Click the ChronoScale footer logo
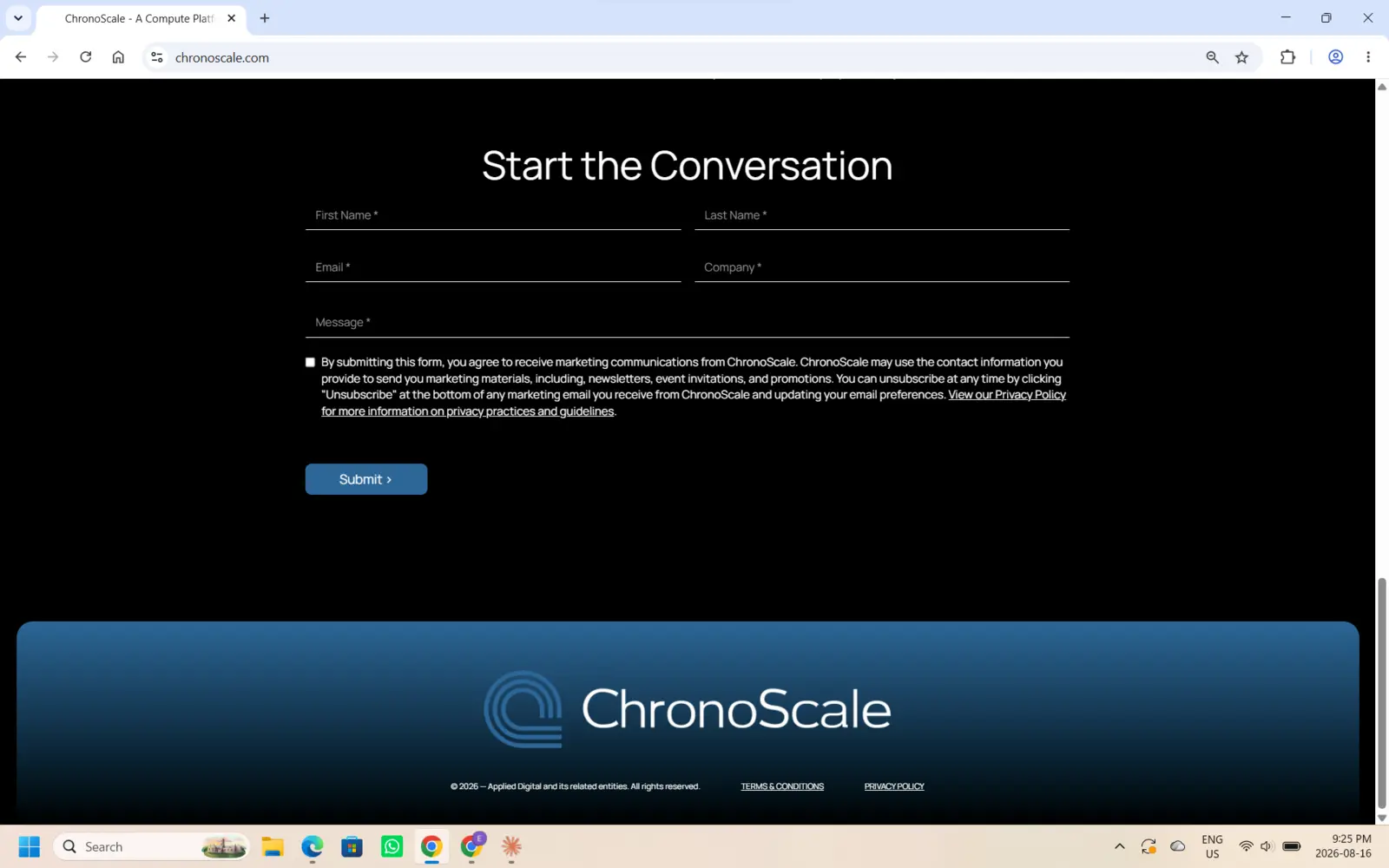Screen dimensions: 1389x868 point(688,709)
